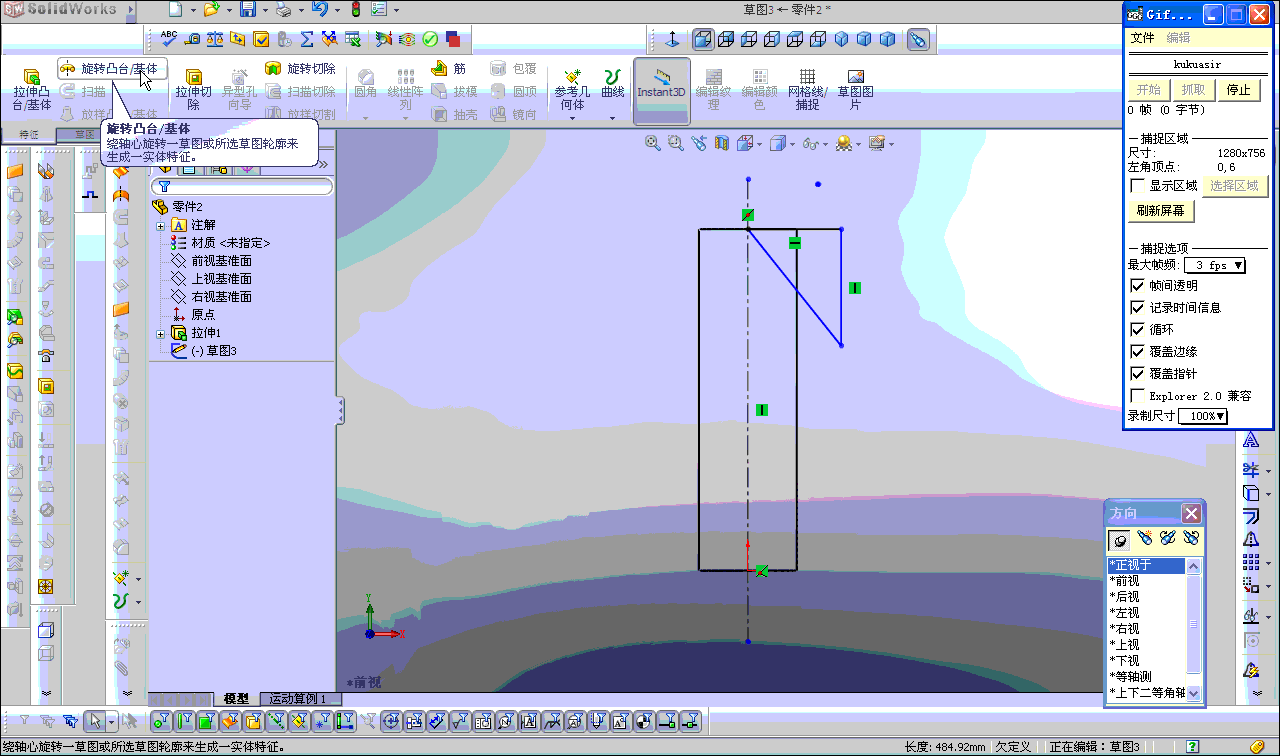The width and height of the screenshot is (1280, 756).
Task: Click the 方向 view list scrollbar
Action: (x=1193, y=625)
